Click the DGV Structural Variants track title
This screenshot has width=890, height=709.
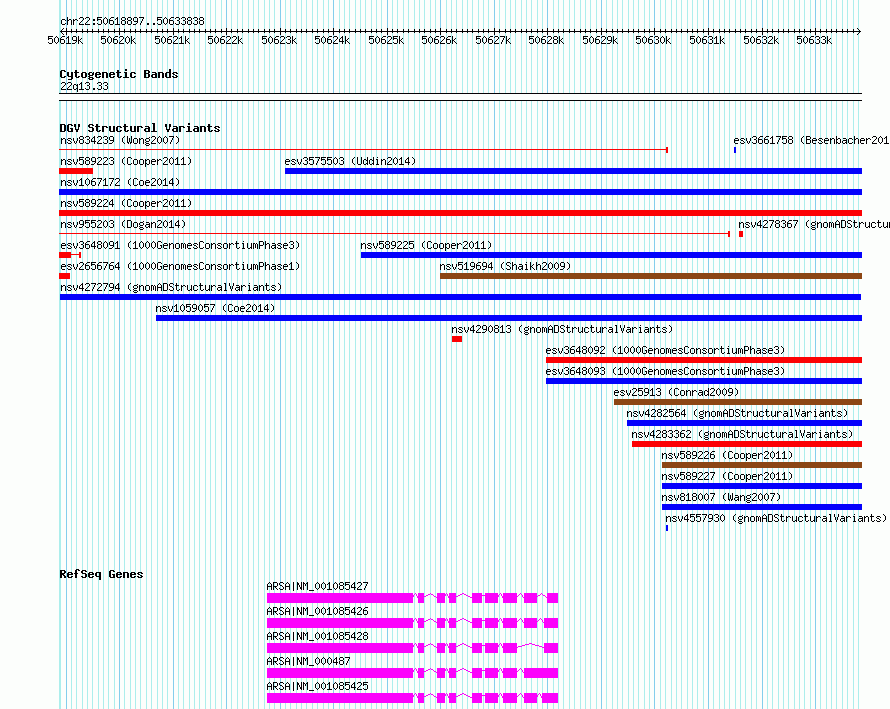140,128
